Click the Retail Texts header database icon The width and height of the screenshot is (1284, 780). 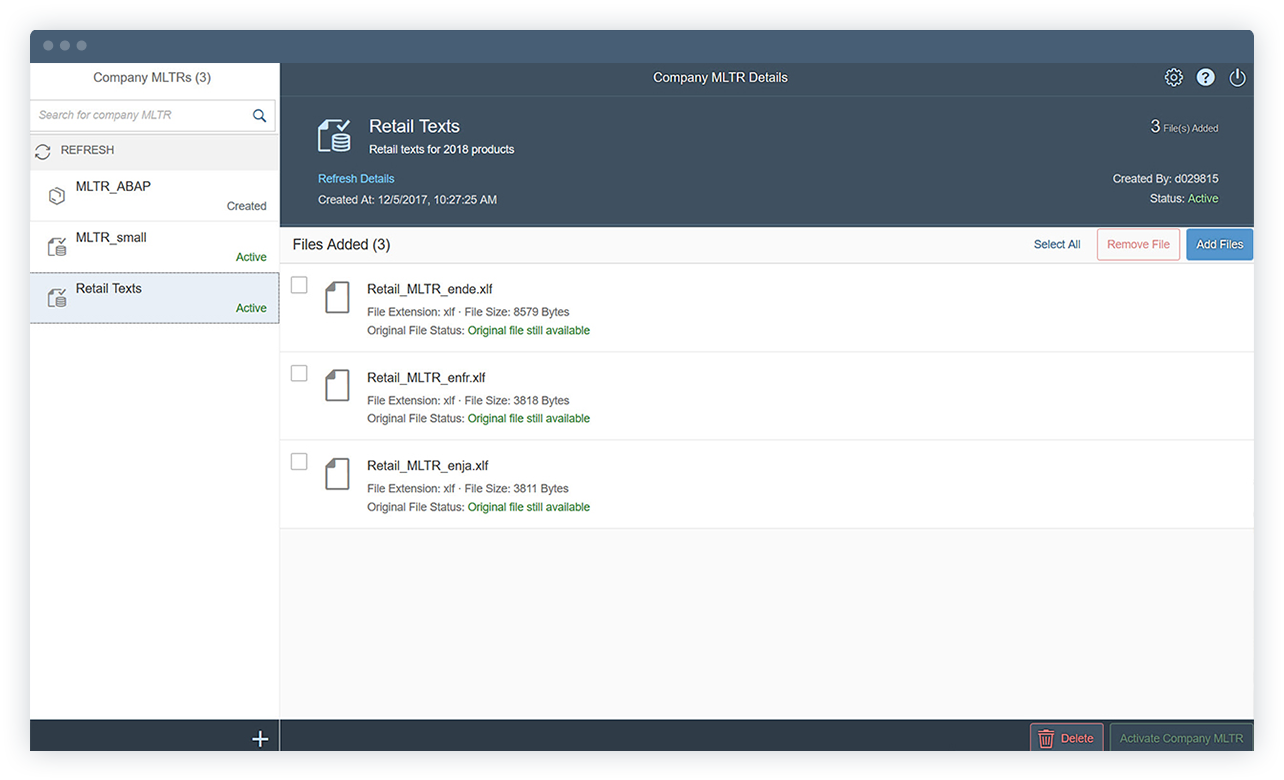coord(334,136)
